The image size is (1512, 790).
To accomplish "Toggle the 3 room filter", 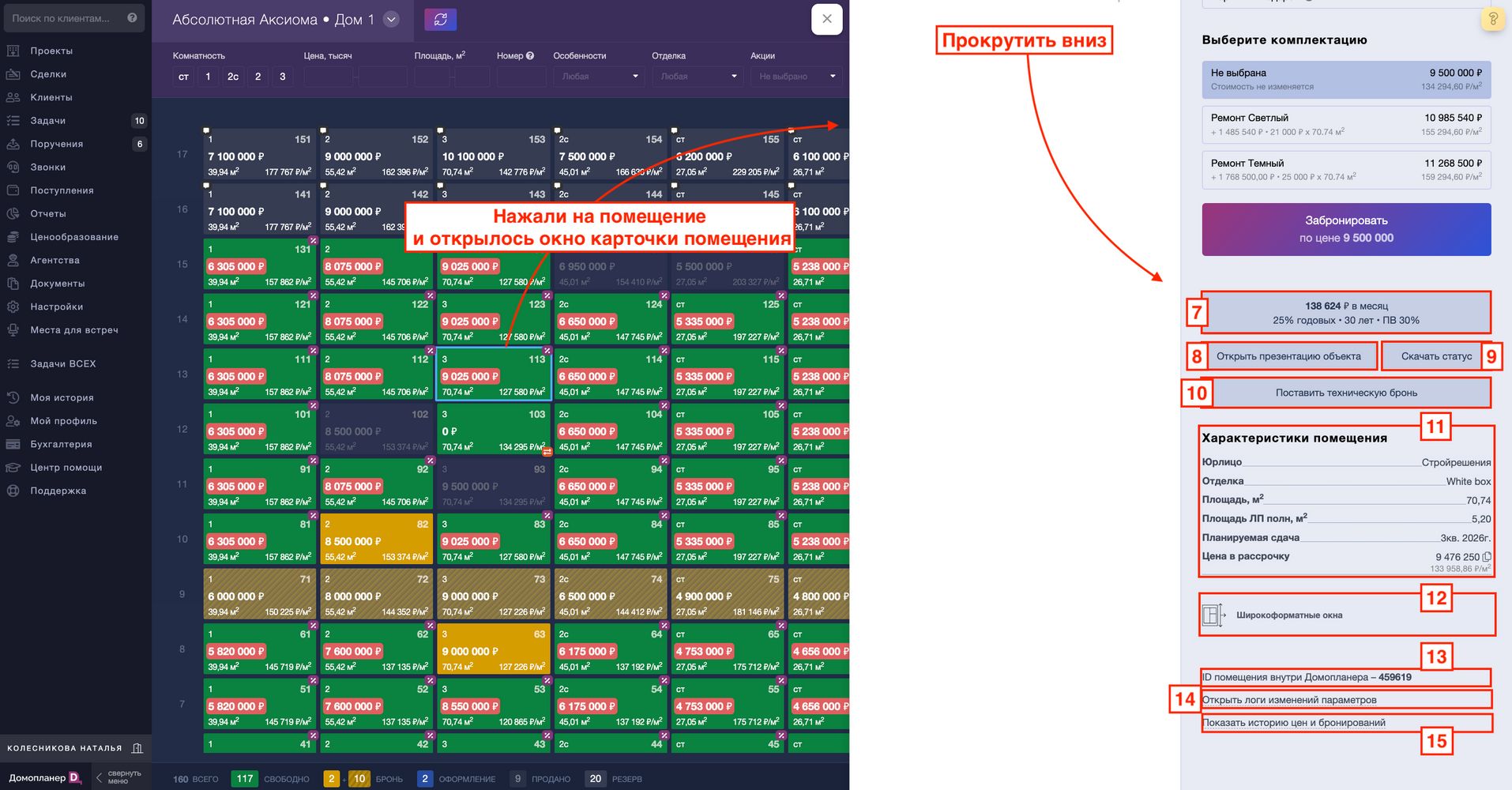I will pos(283,77).
